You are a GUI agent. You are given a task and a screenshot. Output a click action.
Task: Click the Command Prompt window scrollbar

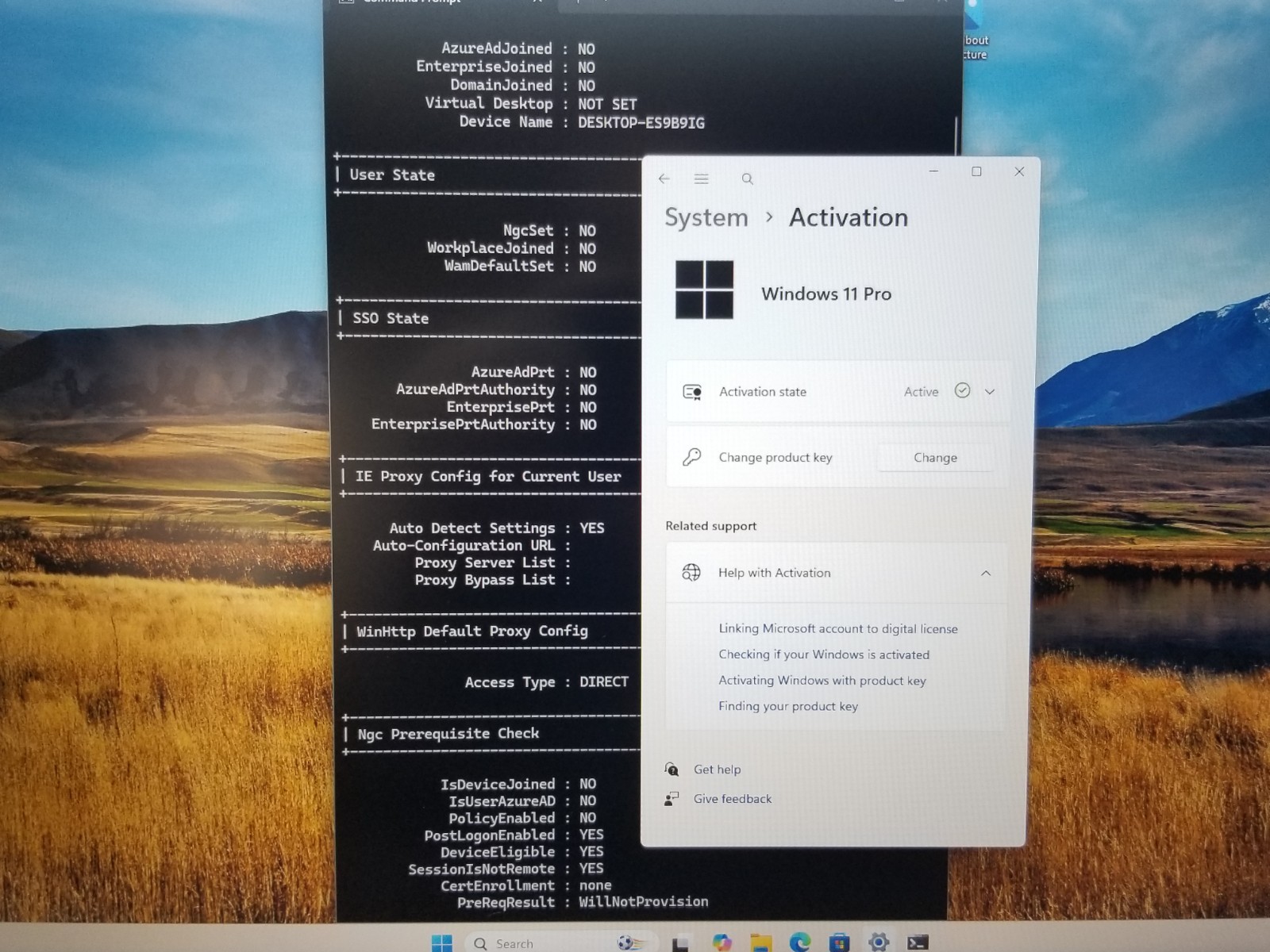point(956,135)
